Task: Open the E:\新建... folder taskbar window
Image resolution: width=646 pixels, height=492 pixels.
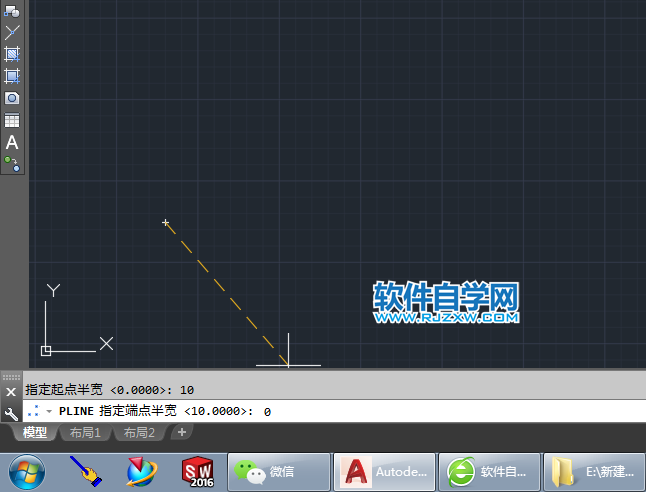Action: pyautogui.click(x=595, y=472)
